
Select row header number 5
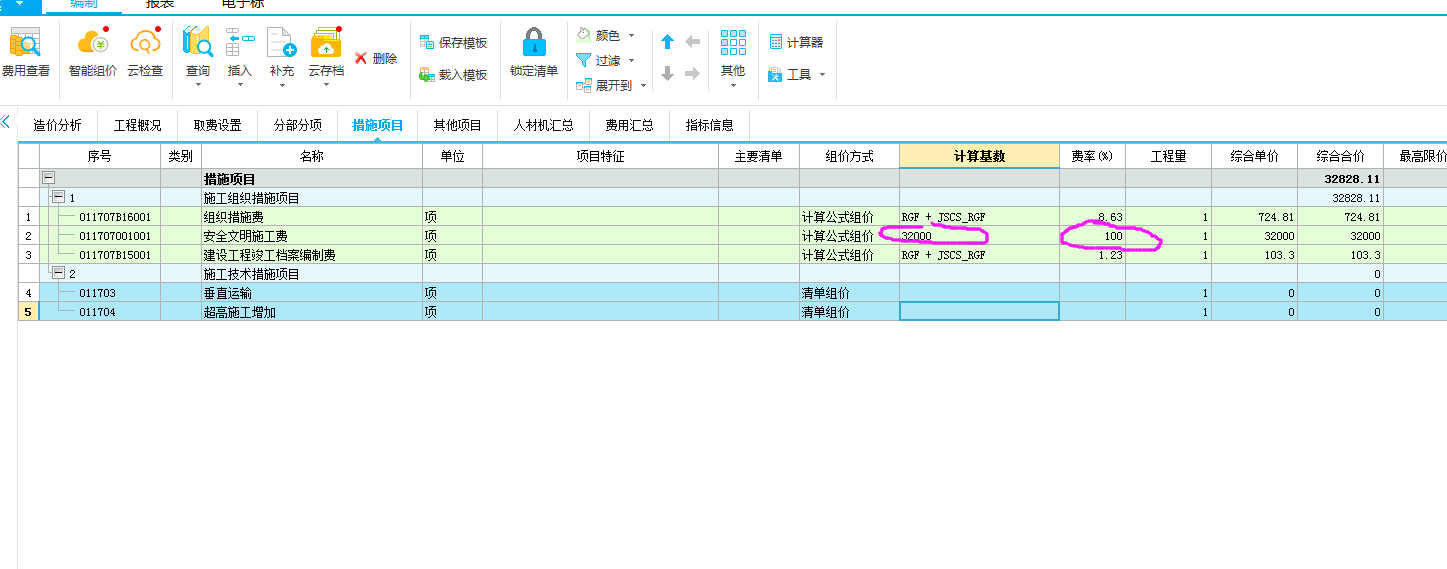(28, 312)
